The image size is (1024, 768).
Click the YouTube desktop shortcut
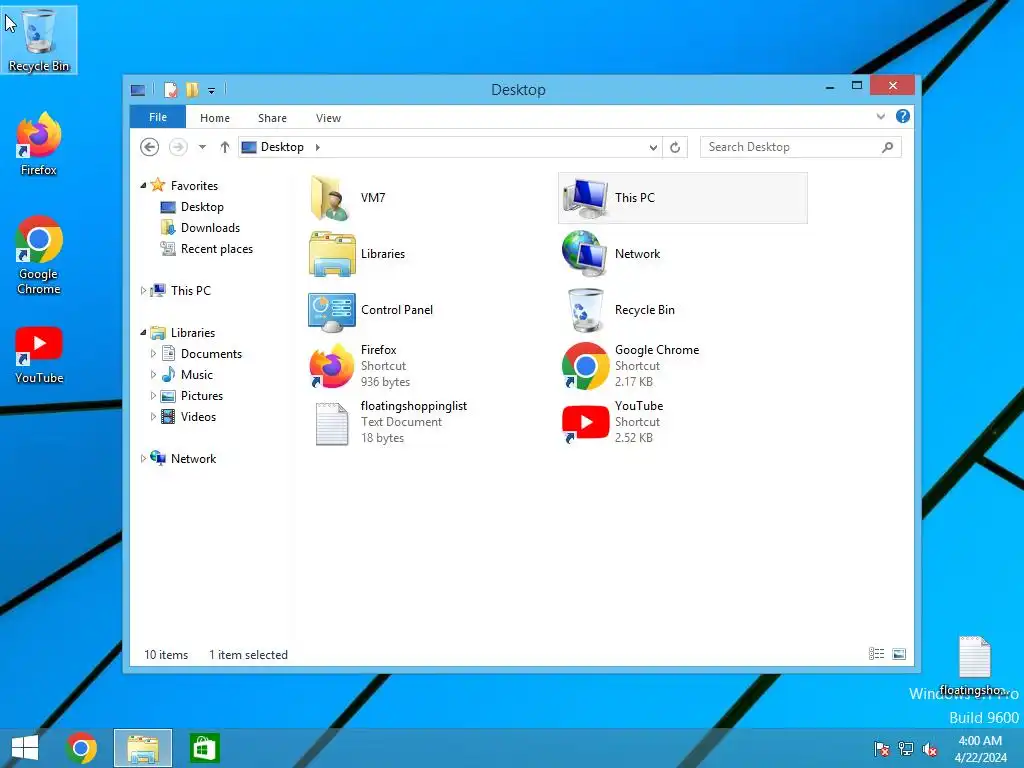(39, 356)
